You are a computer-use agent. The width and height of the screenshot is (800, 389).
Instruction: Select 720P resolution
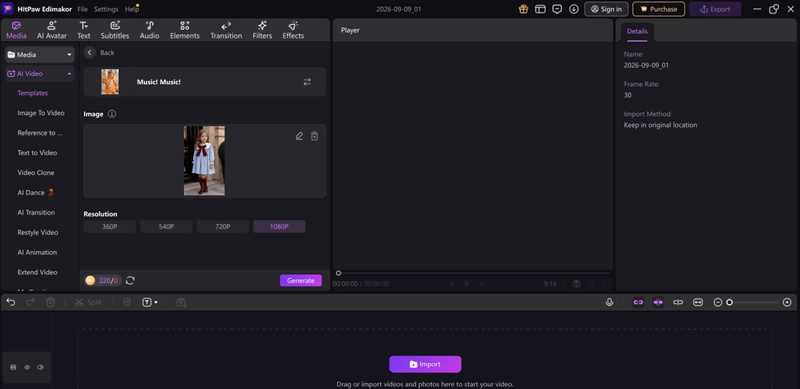223,227
